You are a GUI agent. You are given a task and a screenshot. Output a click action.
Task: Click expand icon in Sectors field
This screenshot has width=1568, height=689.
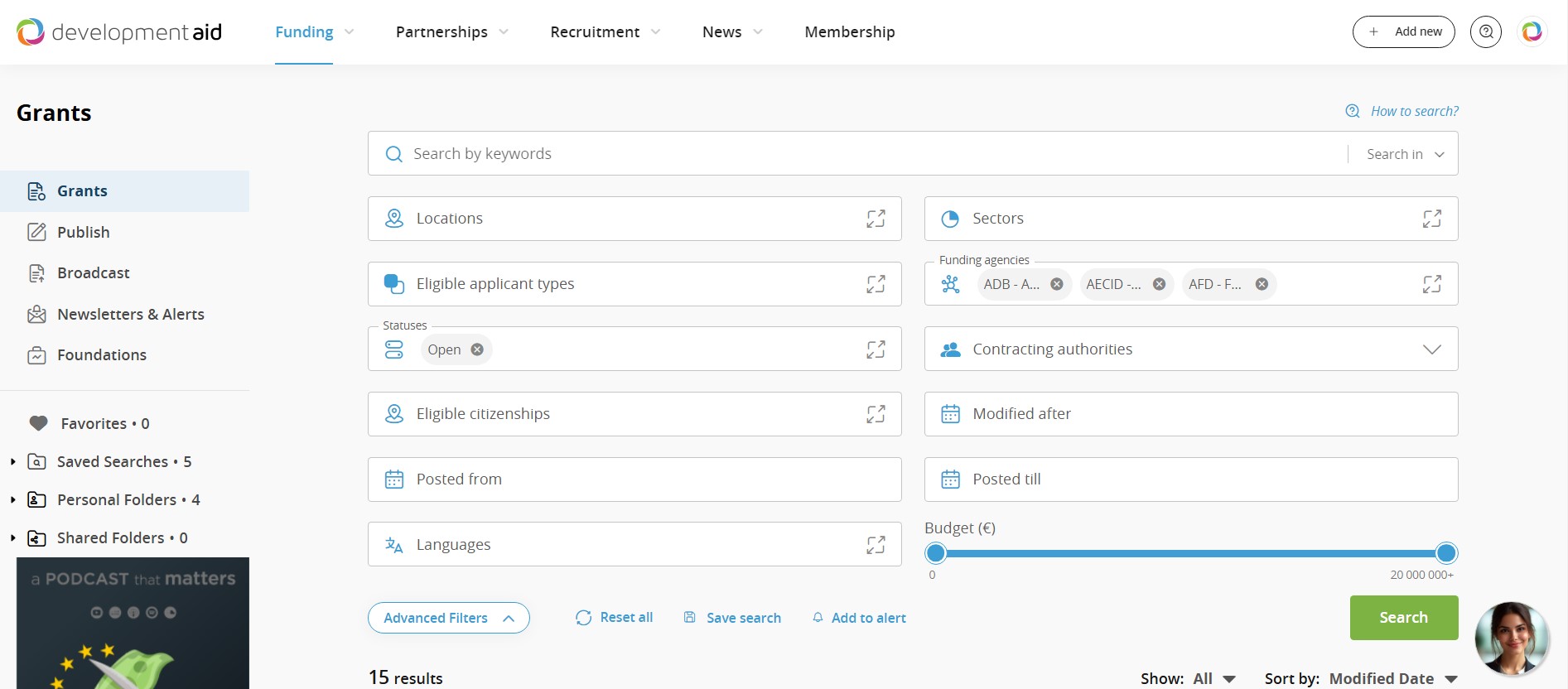[1431, 219]
